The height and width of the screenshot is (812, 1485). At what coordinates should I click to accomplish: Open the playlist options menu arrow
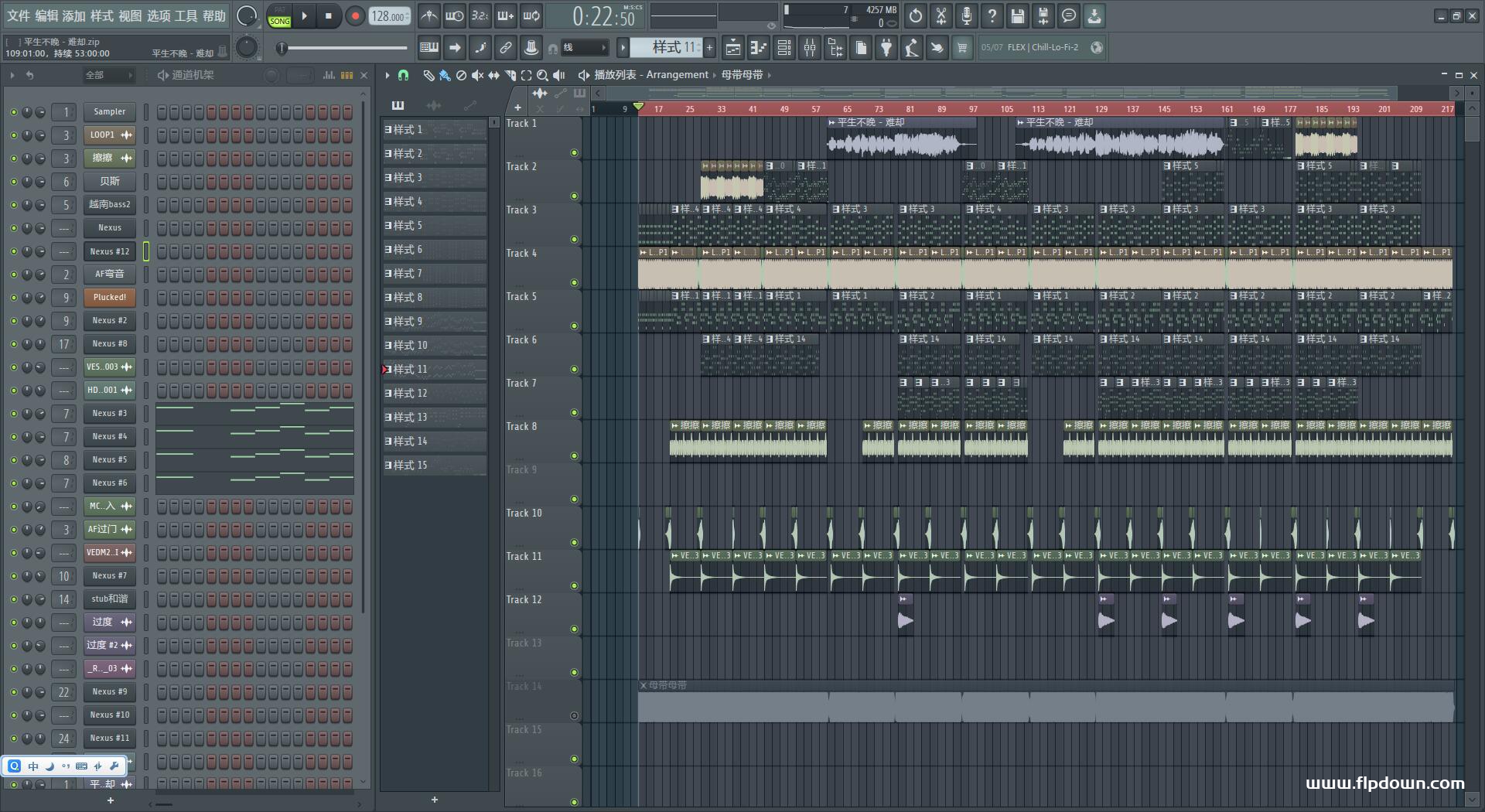tap(387, 75)
